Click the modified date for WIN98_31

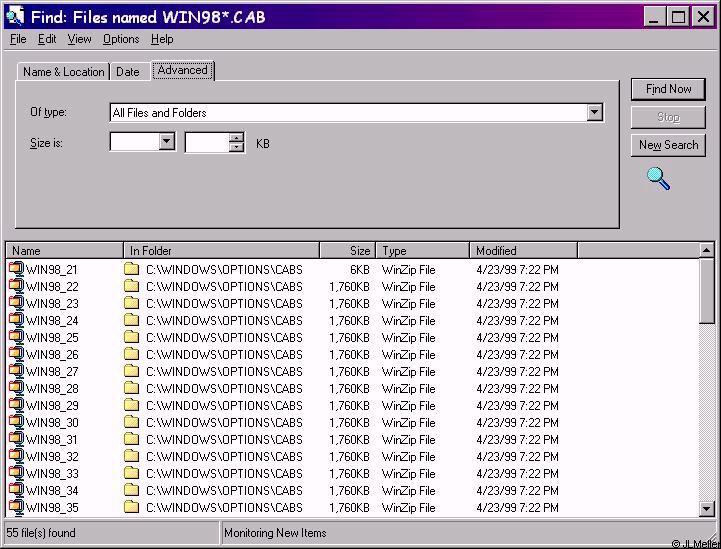(x=517, y=440)
